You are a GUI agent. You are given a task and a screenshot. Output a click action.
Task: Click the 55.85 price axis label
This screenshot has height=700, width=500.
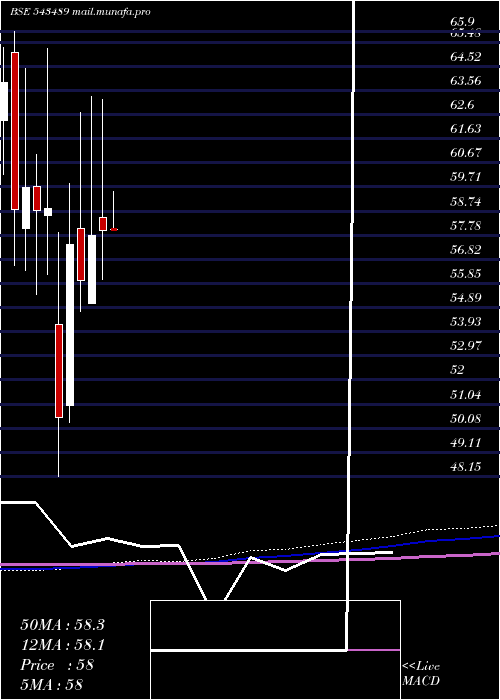tap(466, 274)
